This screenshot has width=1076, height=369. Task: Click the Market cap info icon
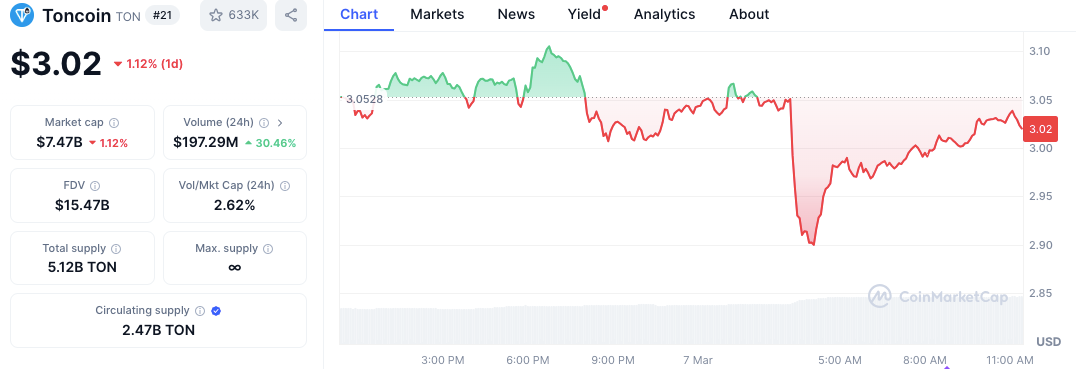click(x=114, y=123)
